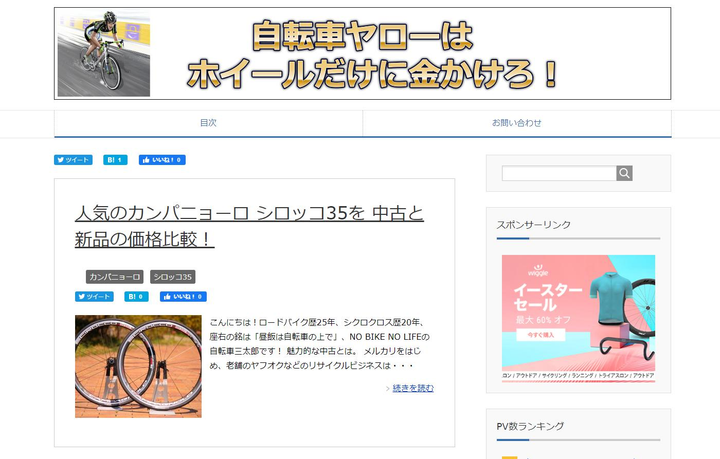720x459 pixels.
Task: Click the PV数ランキング heading
Action: pos(530,426)
